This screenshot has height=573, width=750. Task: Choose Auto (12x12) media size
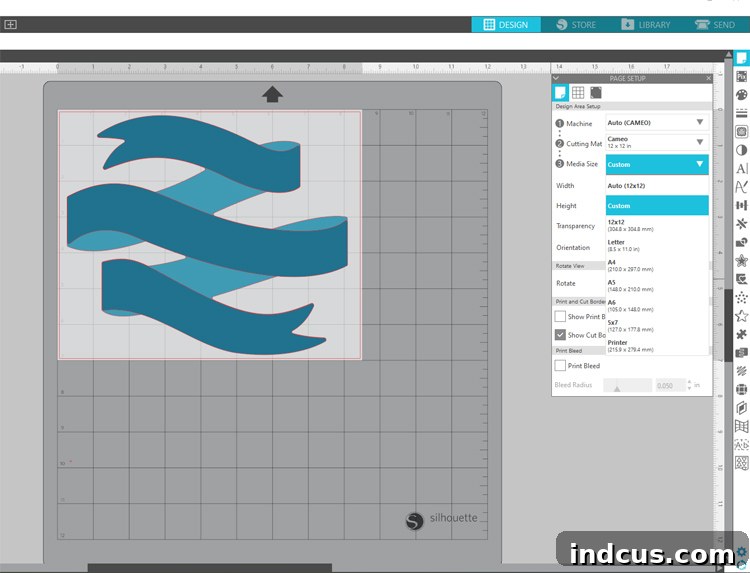(657, 186)
